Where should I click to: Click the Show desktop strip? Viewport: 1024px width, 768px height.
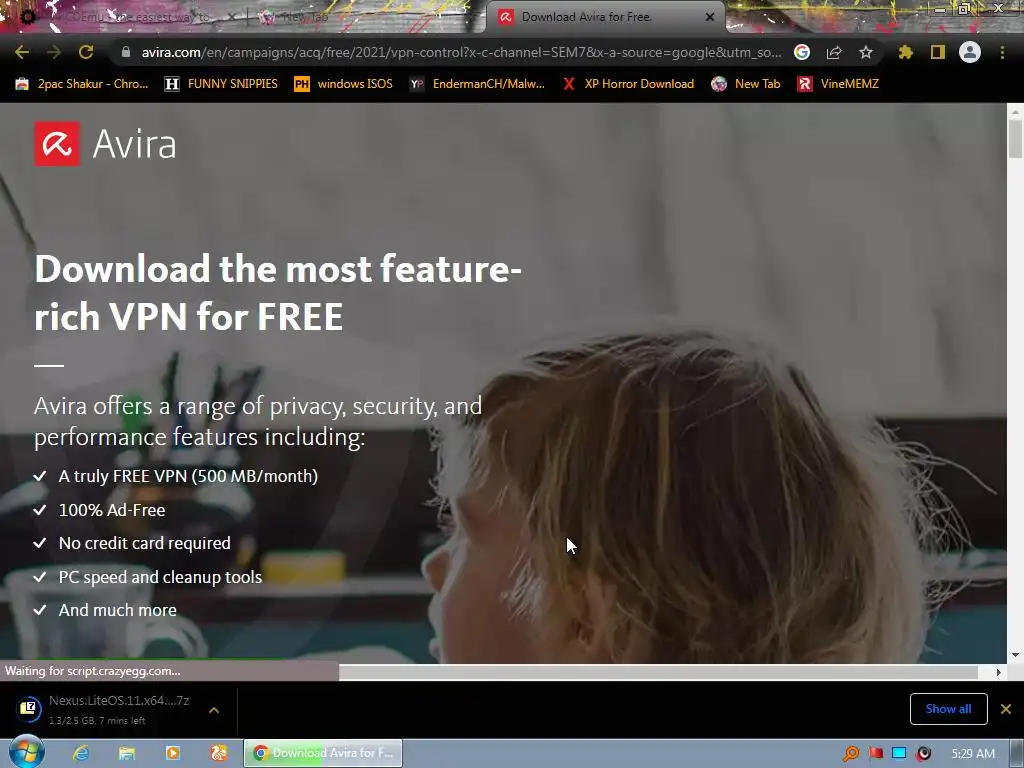pyautogui.click(x=1016, y=754)
